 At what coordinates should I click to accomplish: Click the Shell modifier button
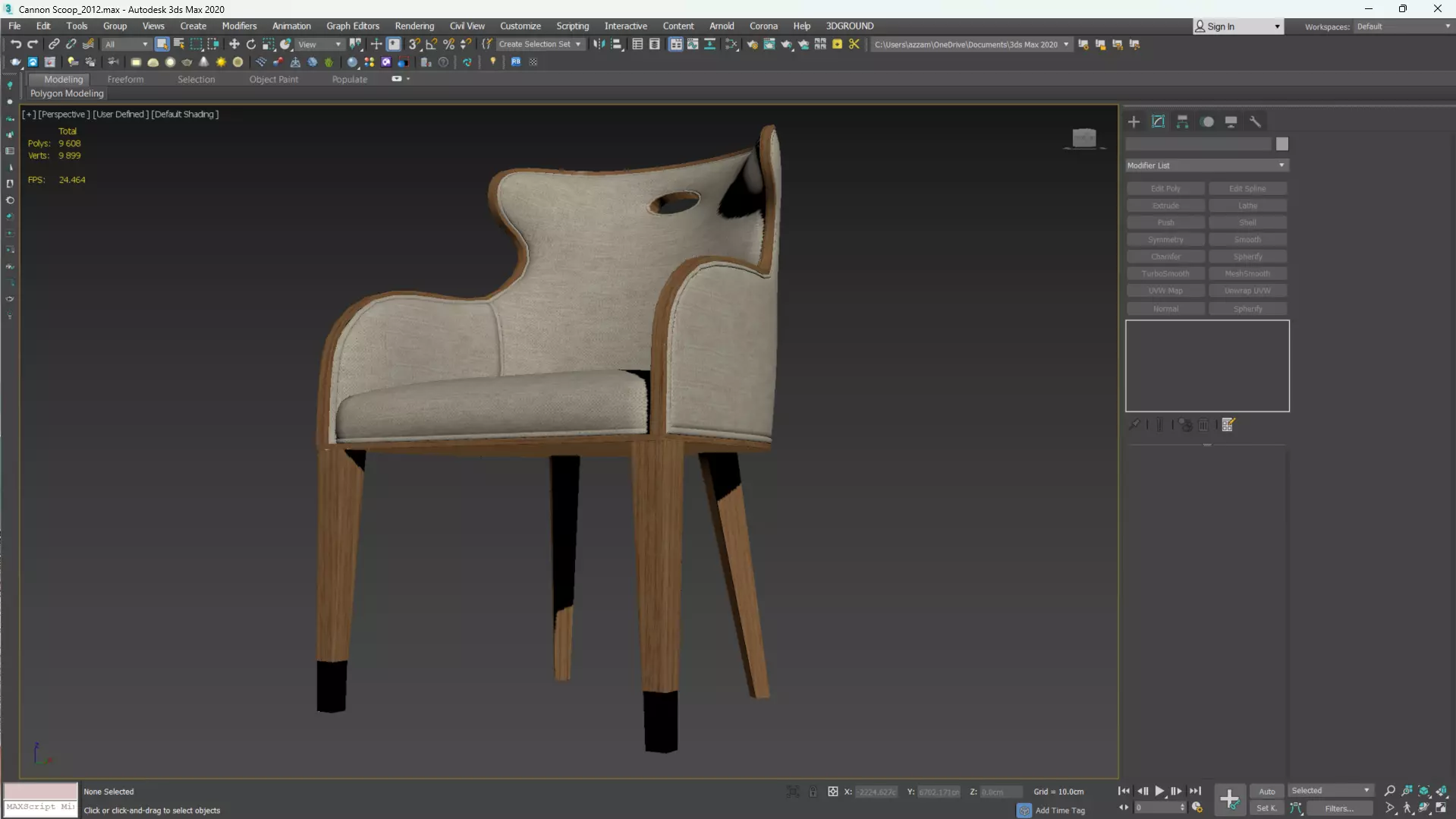tap(1247, 222)
